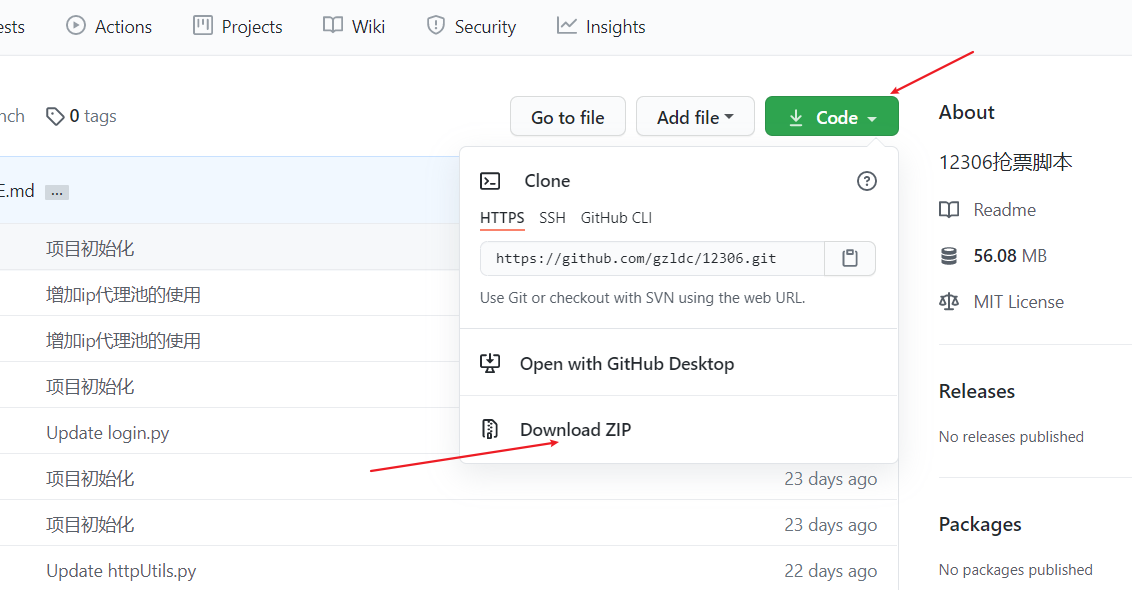Click the Readme book icon
Viewport: 1132px width, 590px height.
coord(949,210)
